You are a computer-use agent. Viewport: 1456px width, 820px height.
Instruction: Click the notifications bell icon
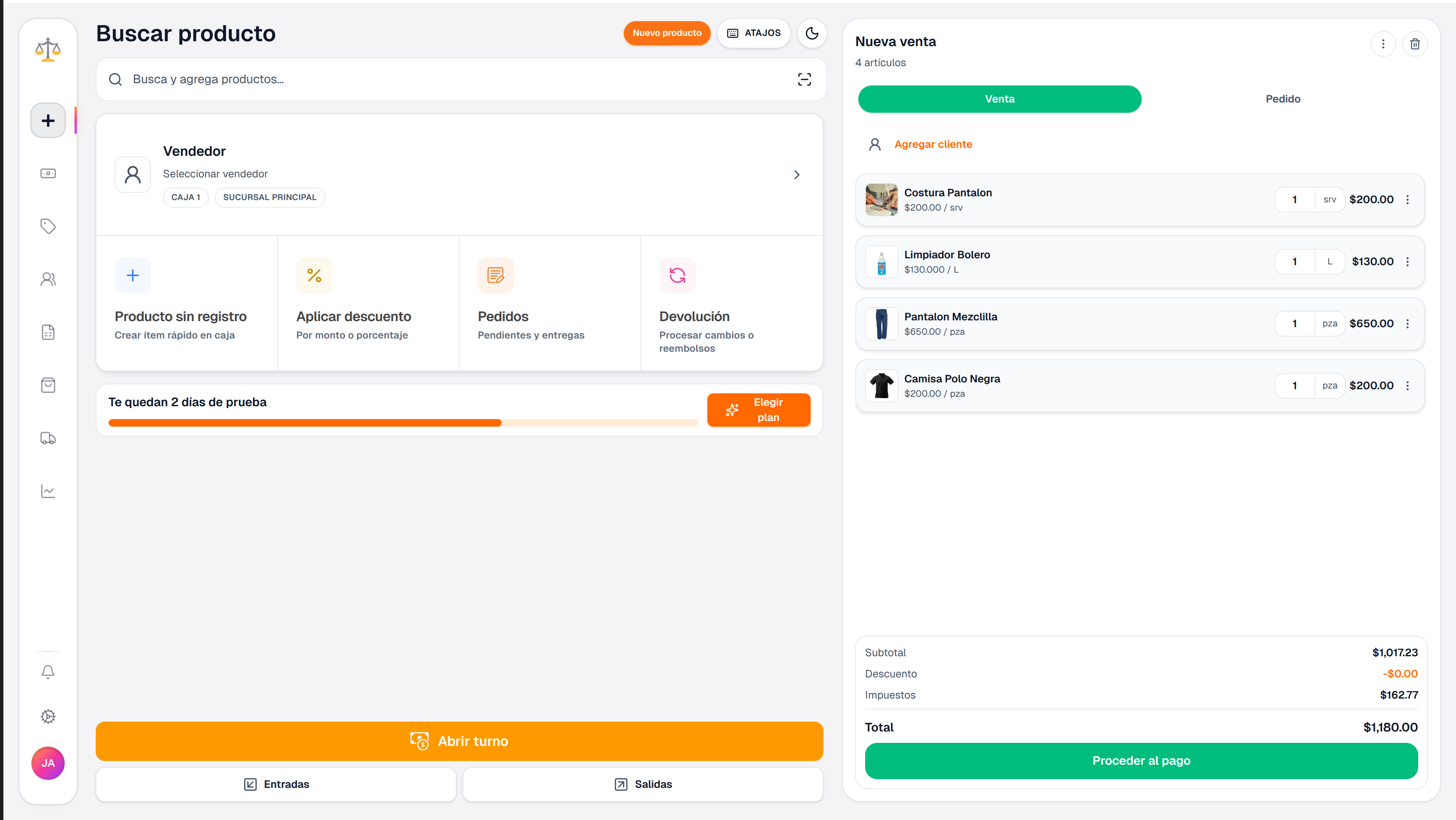coord(48,671)
